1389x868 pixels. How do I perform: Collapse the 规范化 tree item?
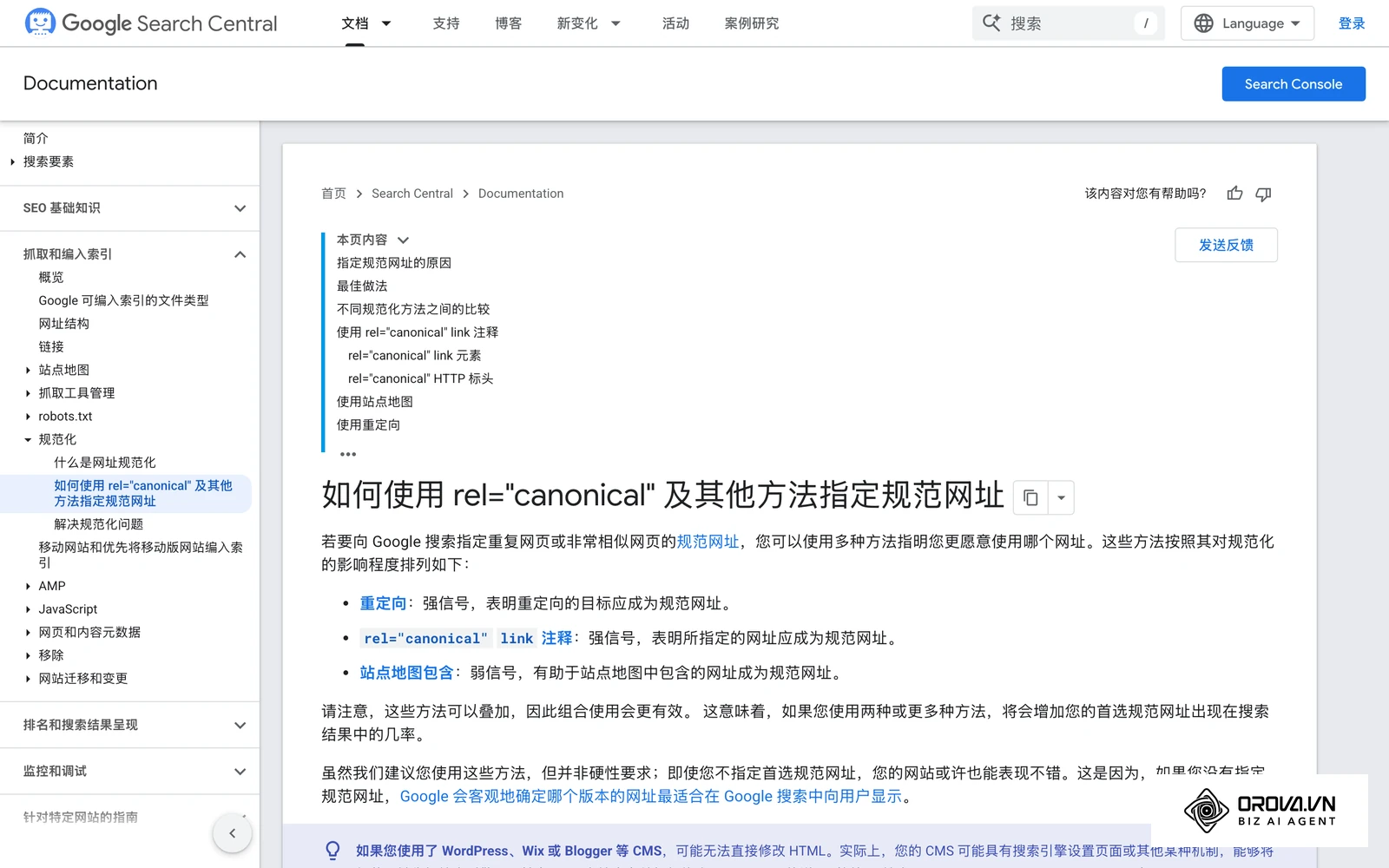pyautogui.click(x=28, y=440)
